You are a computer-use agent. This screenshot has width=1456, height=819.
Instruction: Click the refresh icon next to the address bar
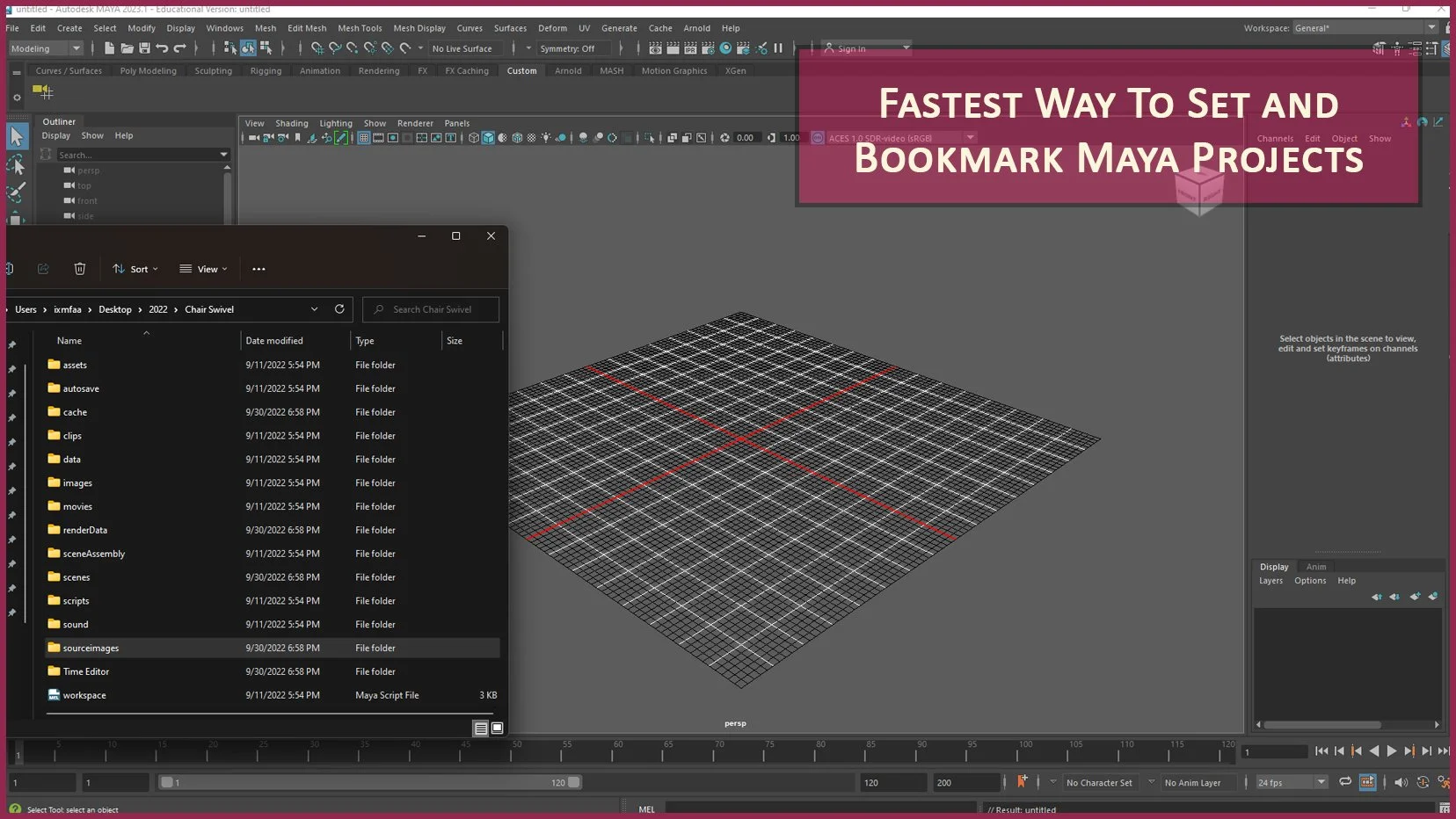point(339,309)
